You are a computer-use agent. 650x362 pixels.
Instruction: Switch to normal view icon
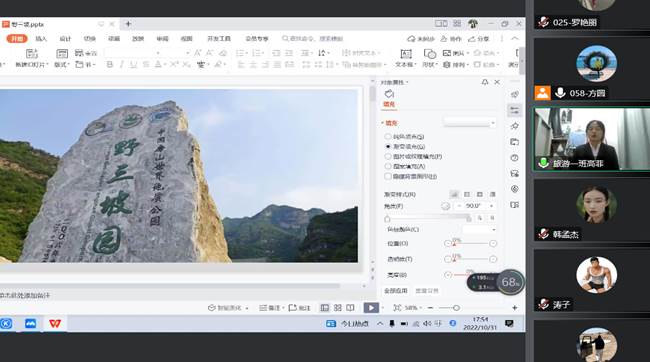[325, 308]
